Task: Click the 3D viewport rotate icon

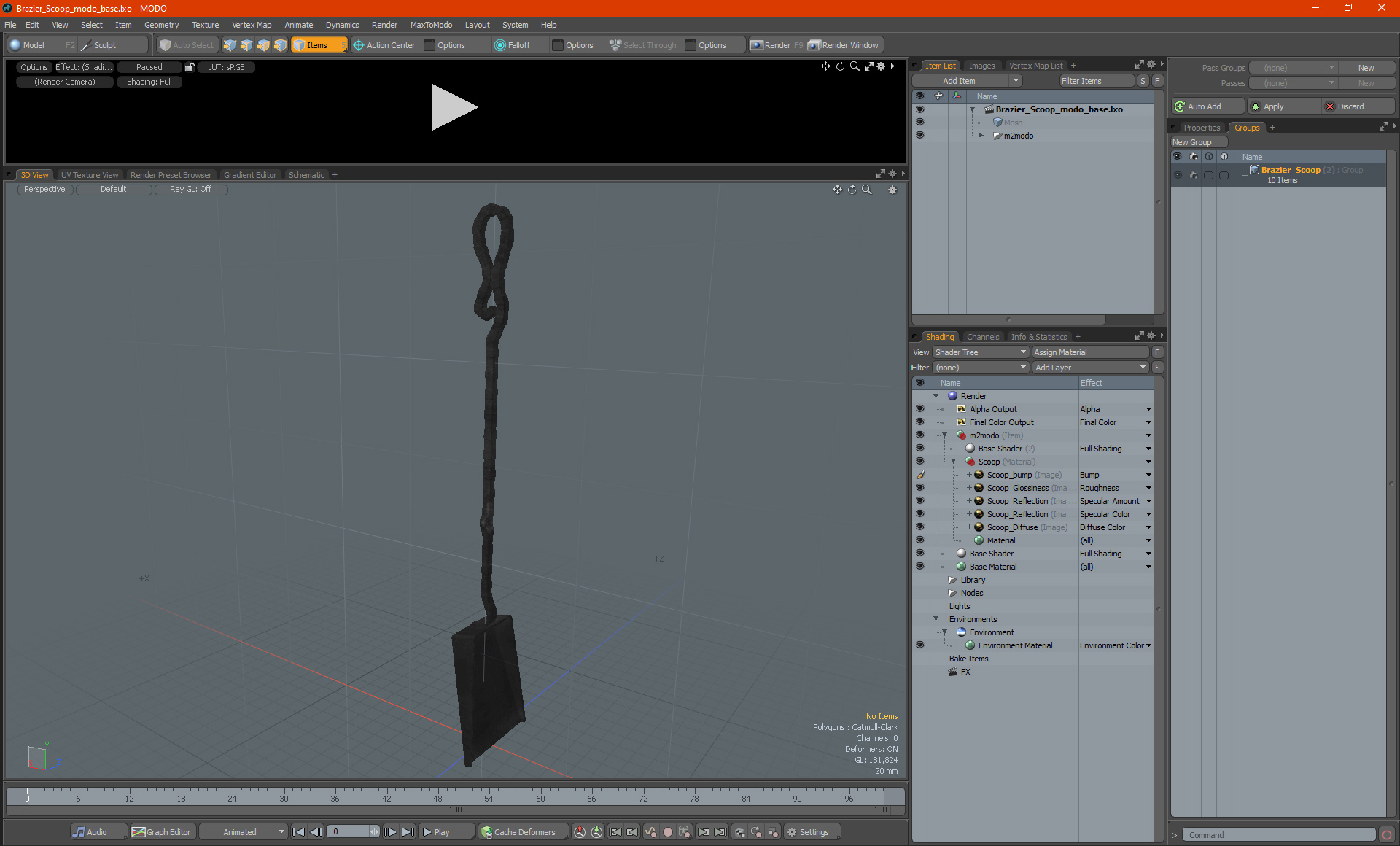Action: [852, 190]
